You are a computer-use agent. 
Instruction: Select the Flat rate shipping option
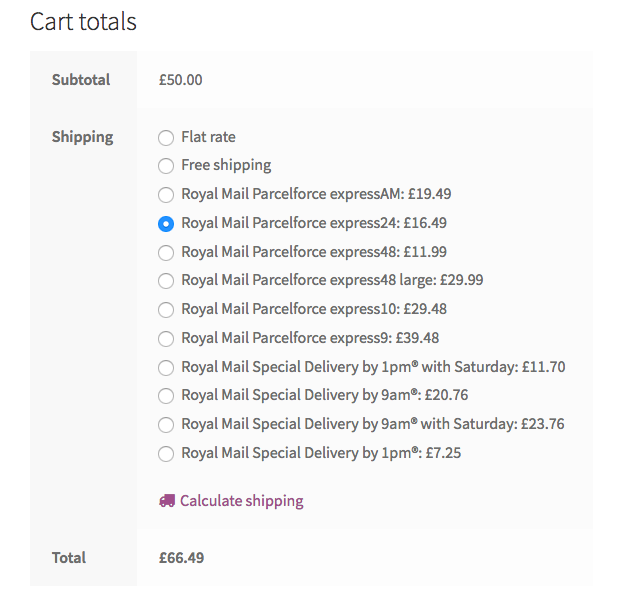pos(166,137)
